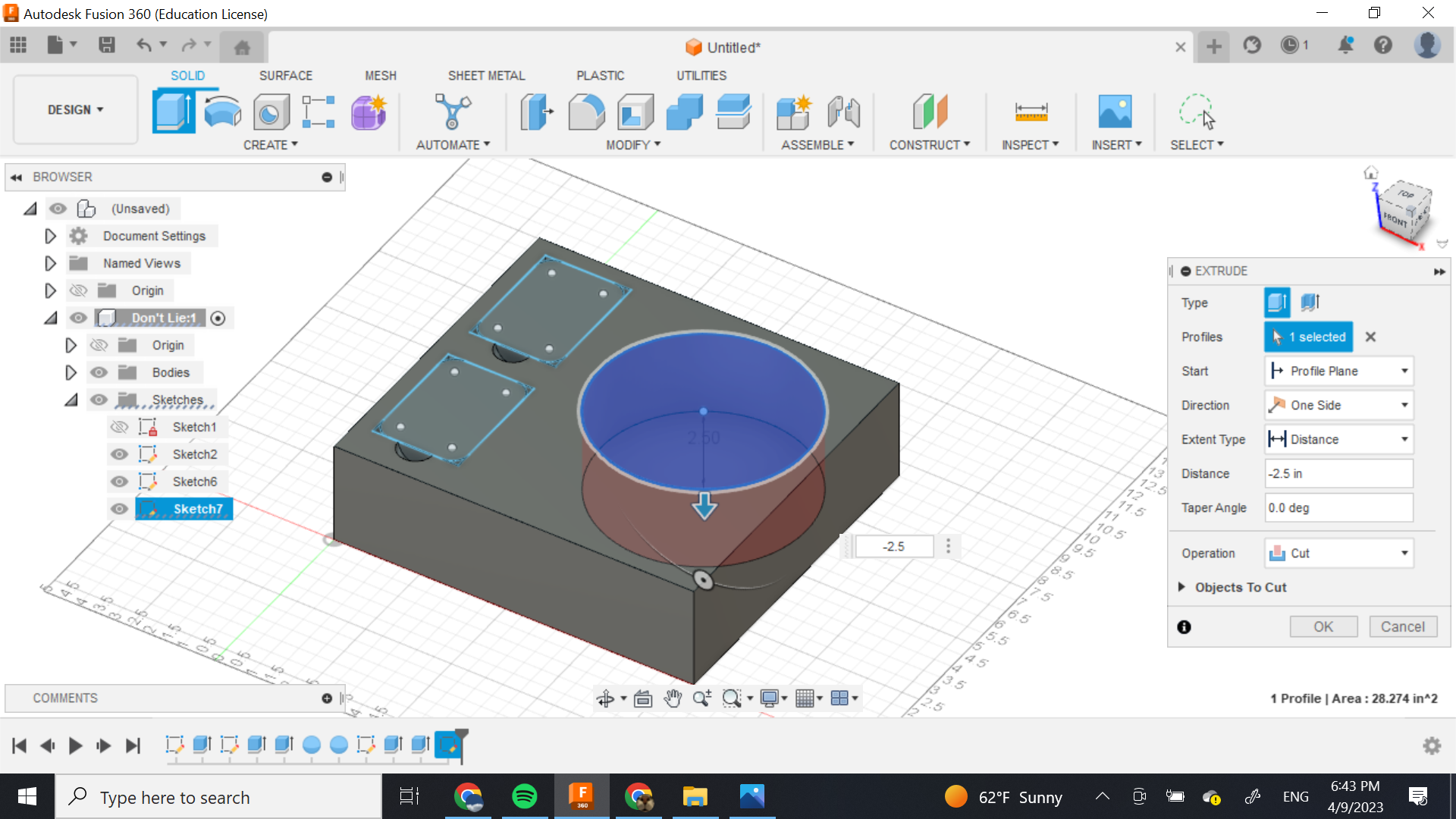1456x819 pixels.
Task: Open Spotify from the Windows taskbar
Action: click(x=524, y=796)
